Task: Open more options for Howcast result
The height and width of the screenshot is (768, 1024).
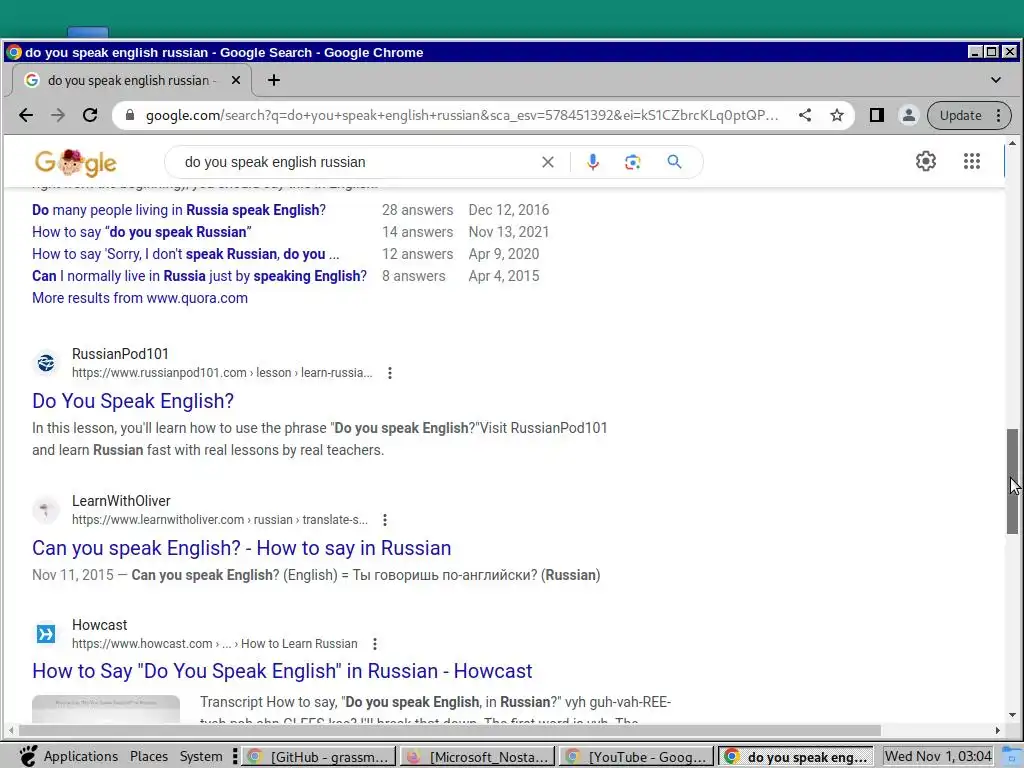Action: coord(375,644)
